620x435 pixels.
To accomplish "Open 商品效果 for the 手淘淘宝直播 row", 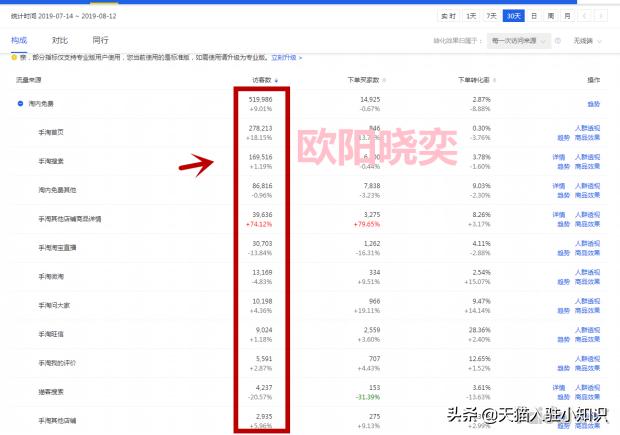I will pos(587,253).
